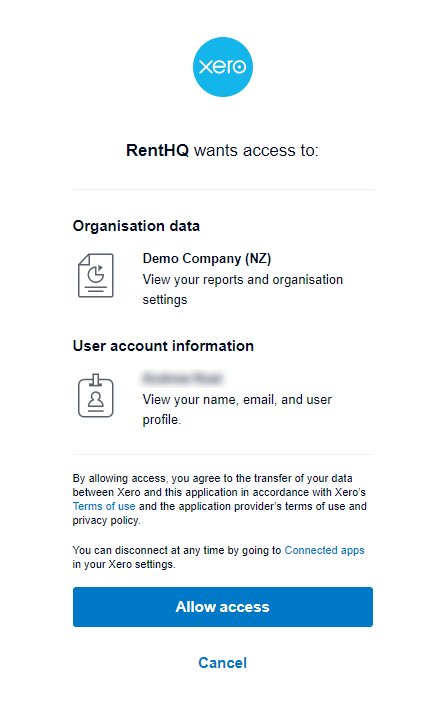Click 'View your name, email, and user profile' text

(x=237, y=410)
